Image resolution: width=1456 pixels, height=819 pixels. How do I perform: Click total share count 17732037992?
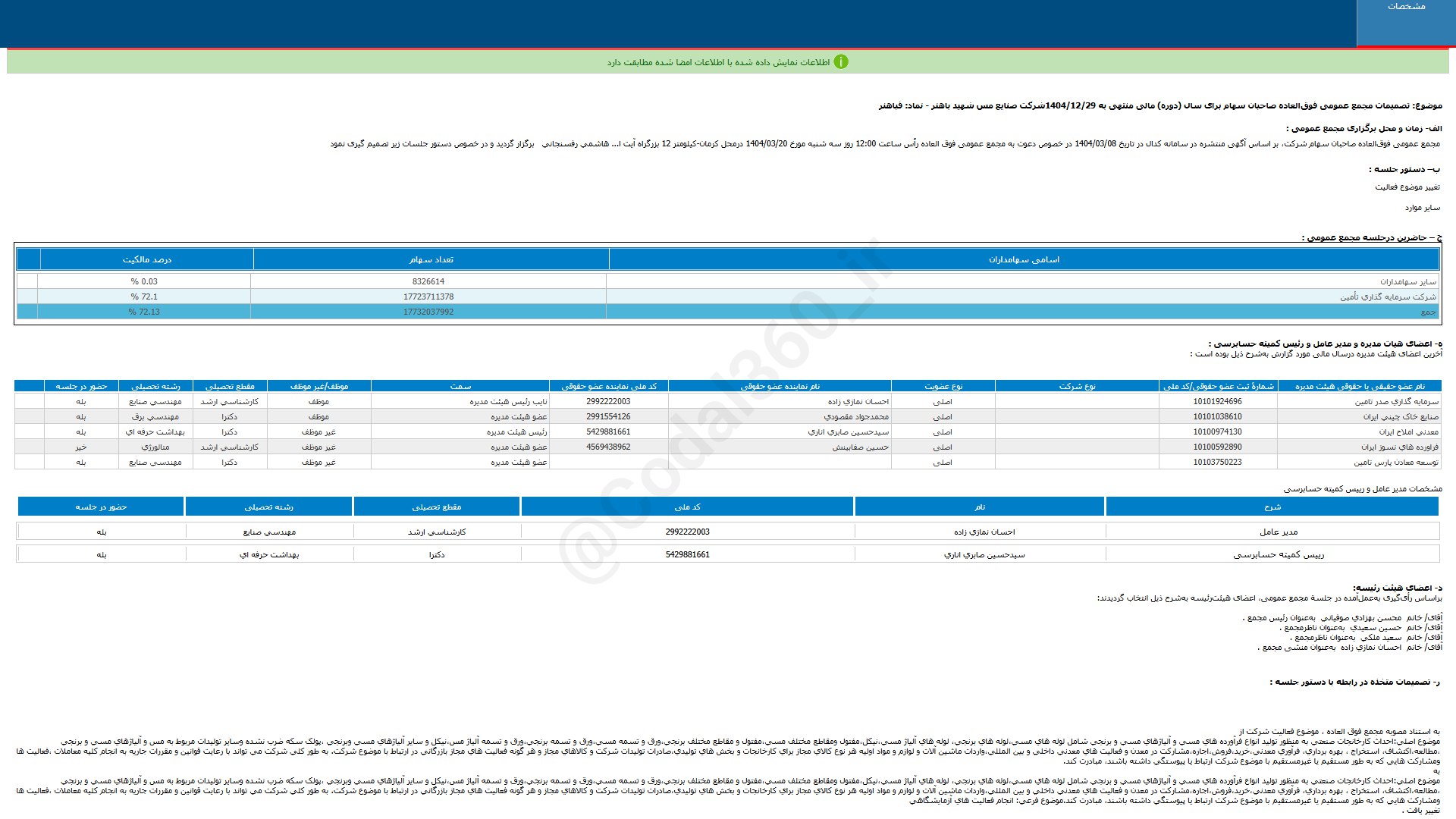click(x=428, y=312)
